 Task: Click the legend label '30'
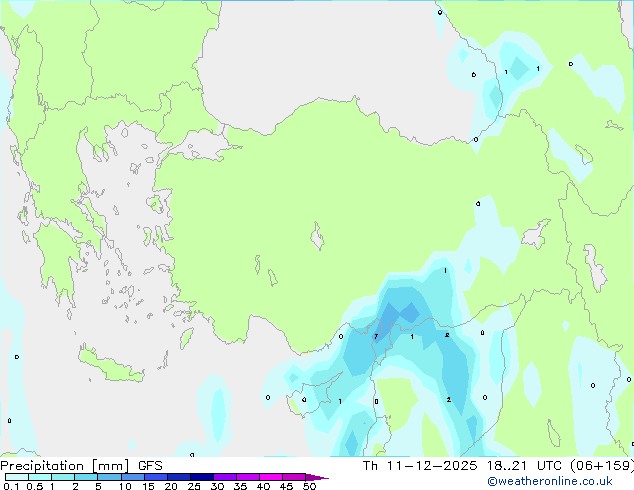(217, 486)
